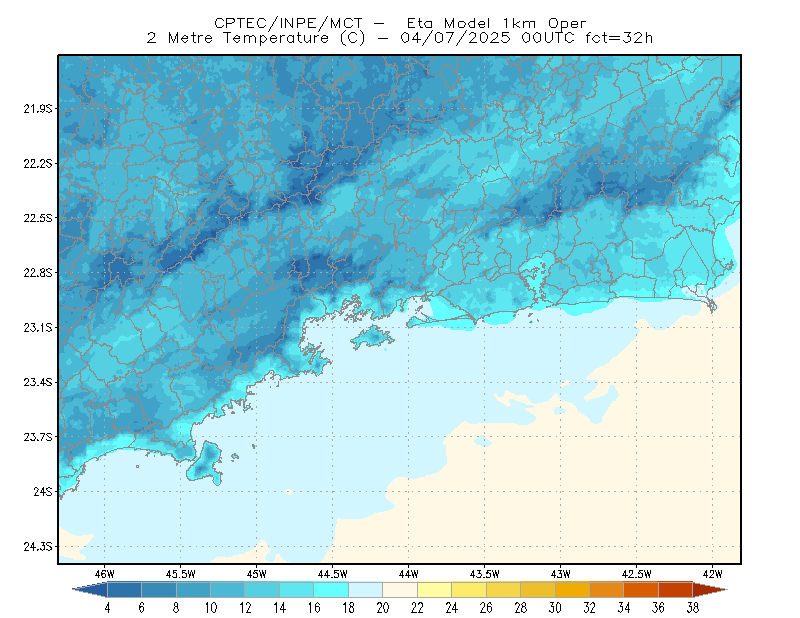Click the legend value label 20
Screen dimensions: 800x618
click(x=383, y=608)
